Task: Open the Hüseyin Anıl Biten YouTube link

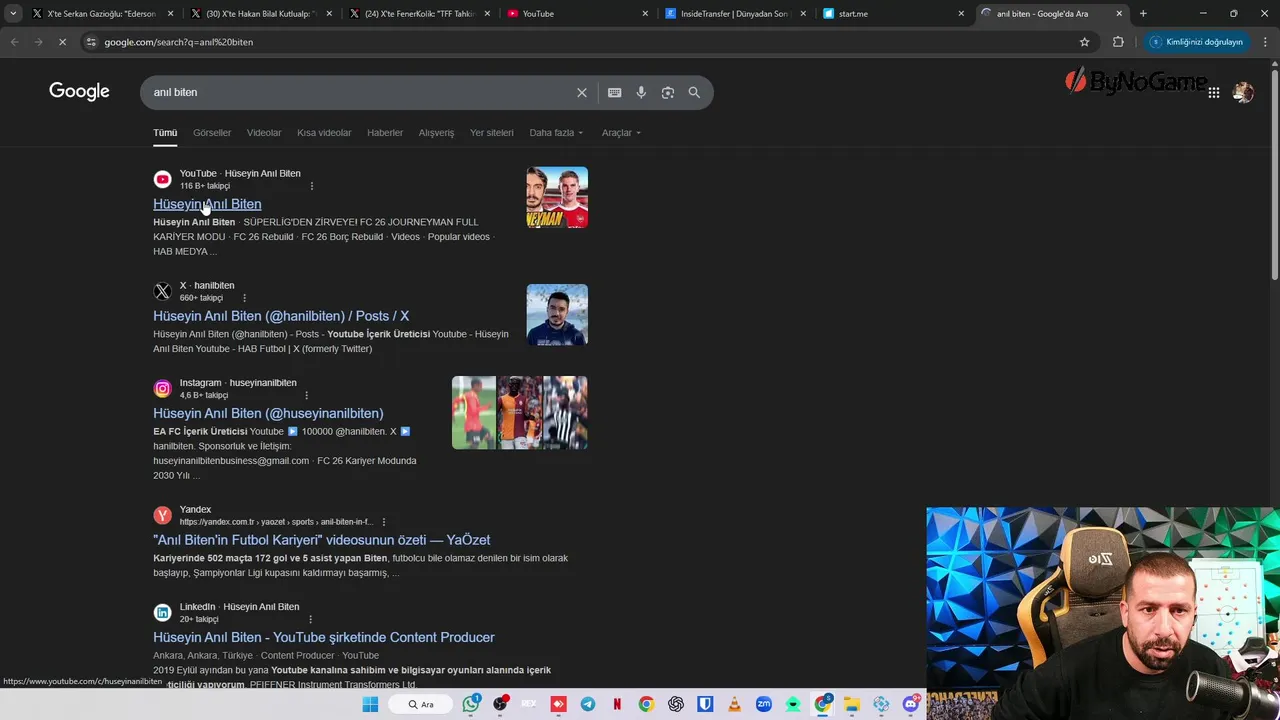Action: coord(207,204)
